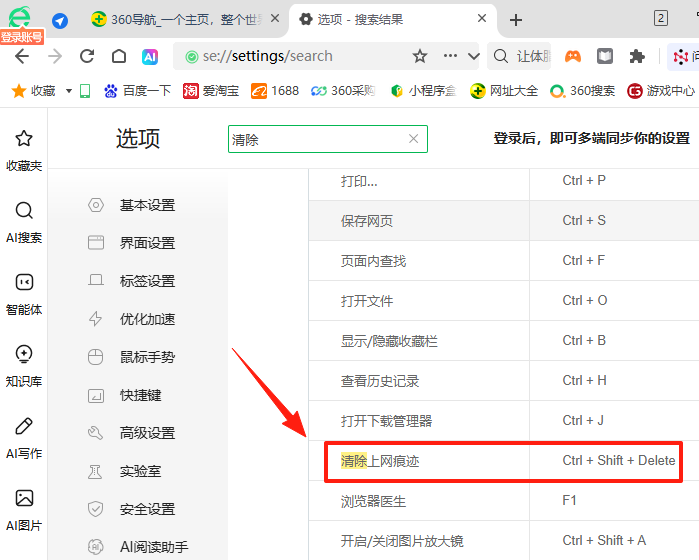Open the tab count icon showing 2
The width and height of the screenshot is (699, 560).
pos(661,18)
